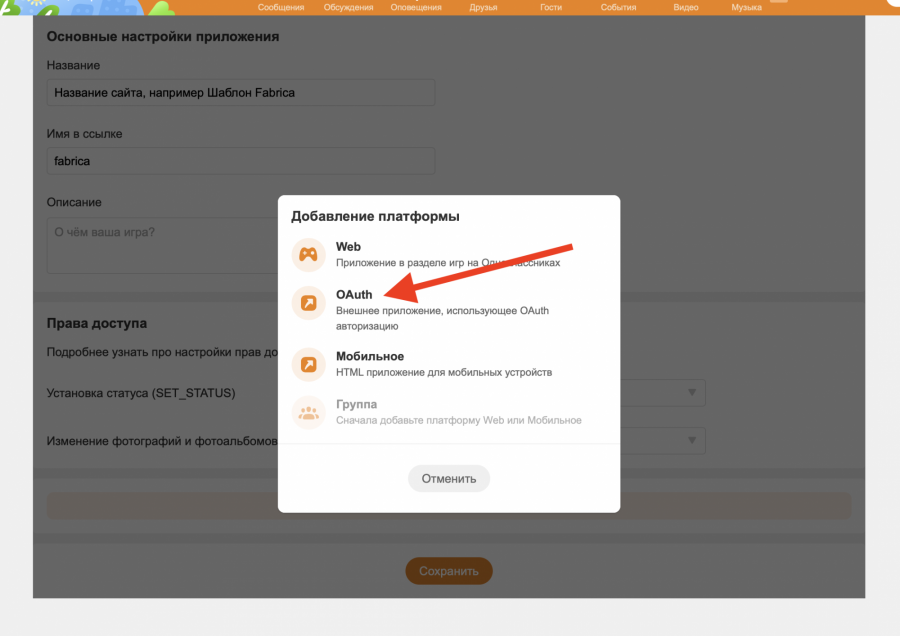Select the OAuth title text in dialog
Image resolution: width=900 pixels, height=636 pixels.
coord(354,295)
